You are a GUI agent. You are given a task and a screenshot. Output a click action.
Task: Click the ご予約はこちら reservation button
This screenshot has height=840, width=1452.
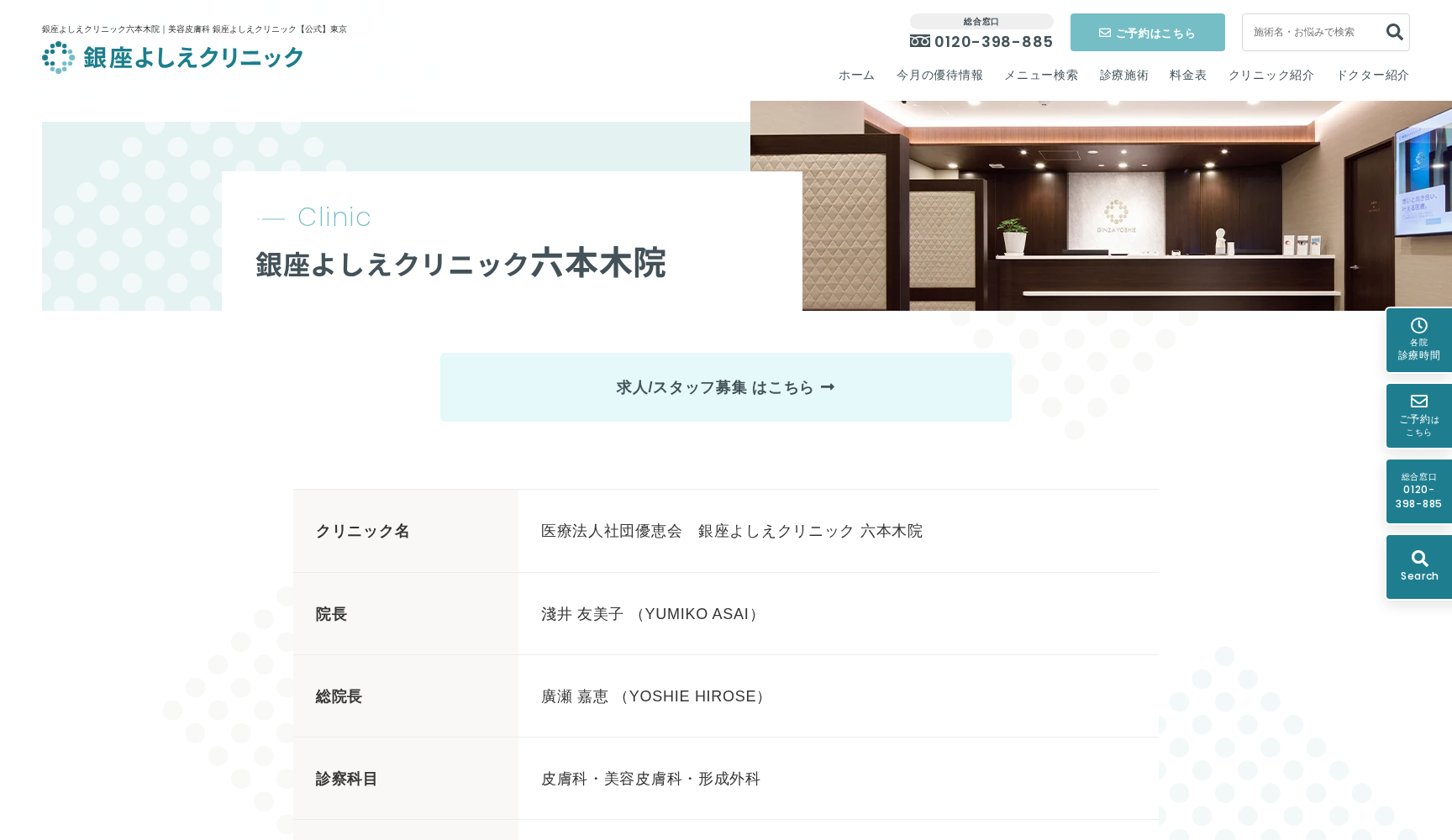click(x=1147, y=32)
